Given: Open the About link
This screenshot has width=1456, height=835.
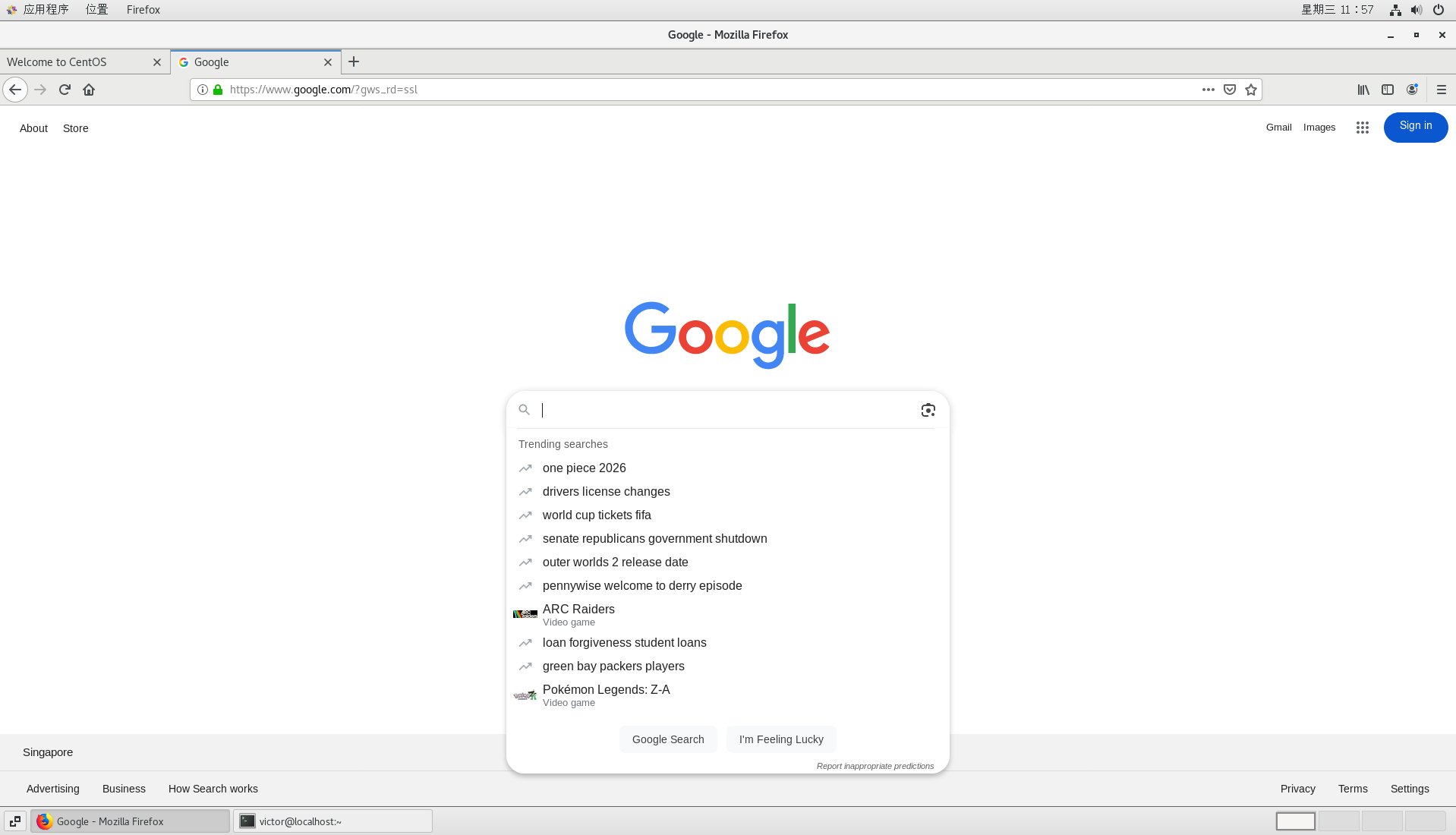Looking at the screenshot, I should (x=33, y=128).
